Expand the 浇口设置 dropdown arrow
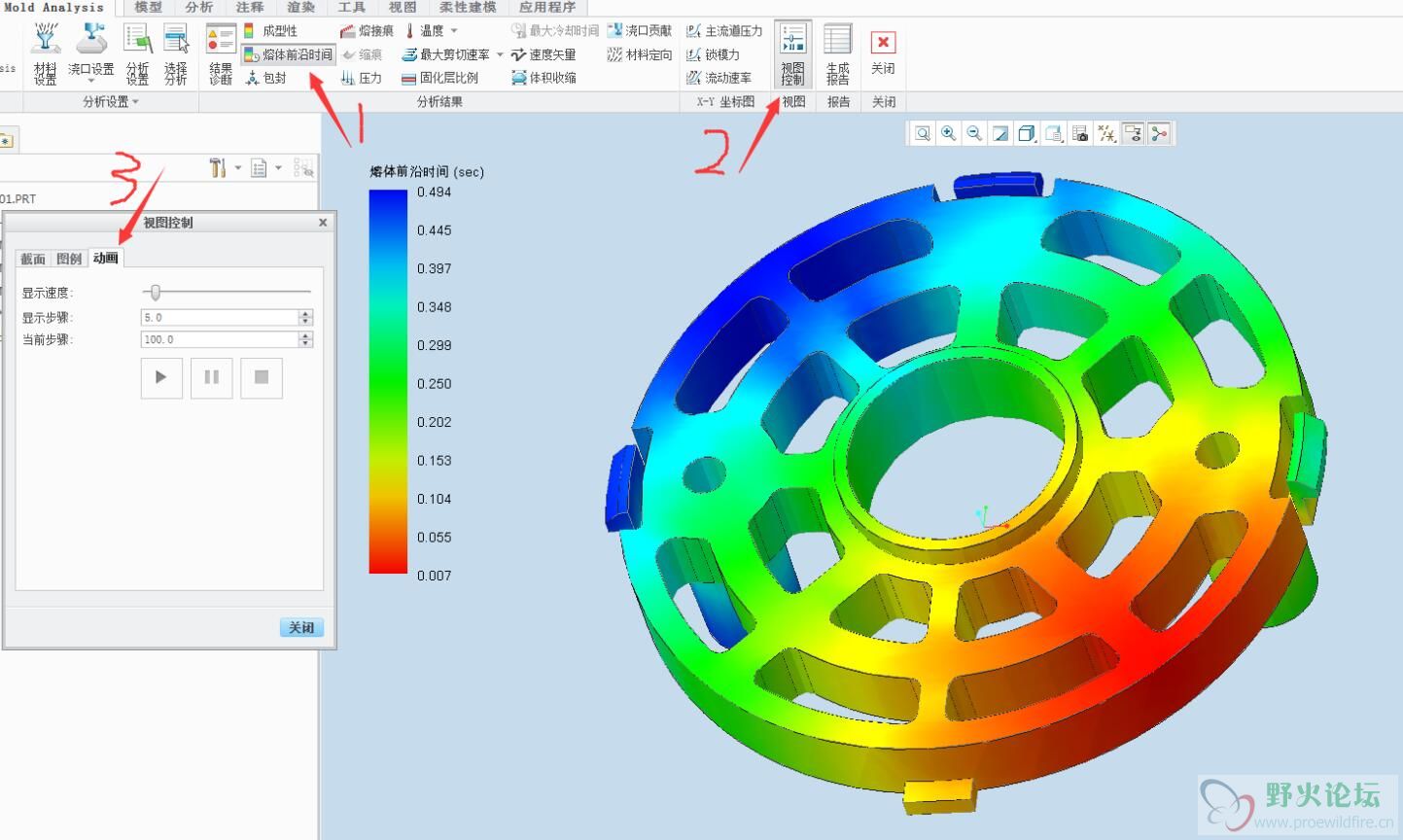Screen dimensions: 1403x840 point(90,82)
